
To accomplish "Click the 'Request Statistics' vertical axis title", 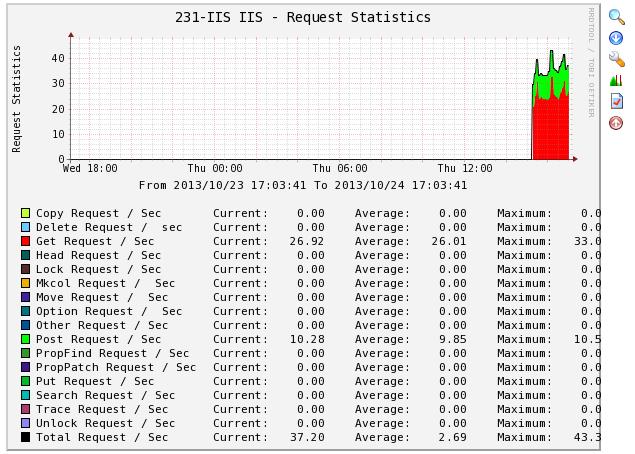I will 16,99.
